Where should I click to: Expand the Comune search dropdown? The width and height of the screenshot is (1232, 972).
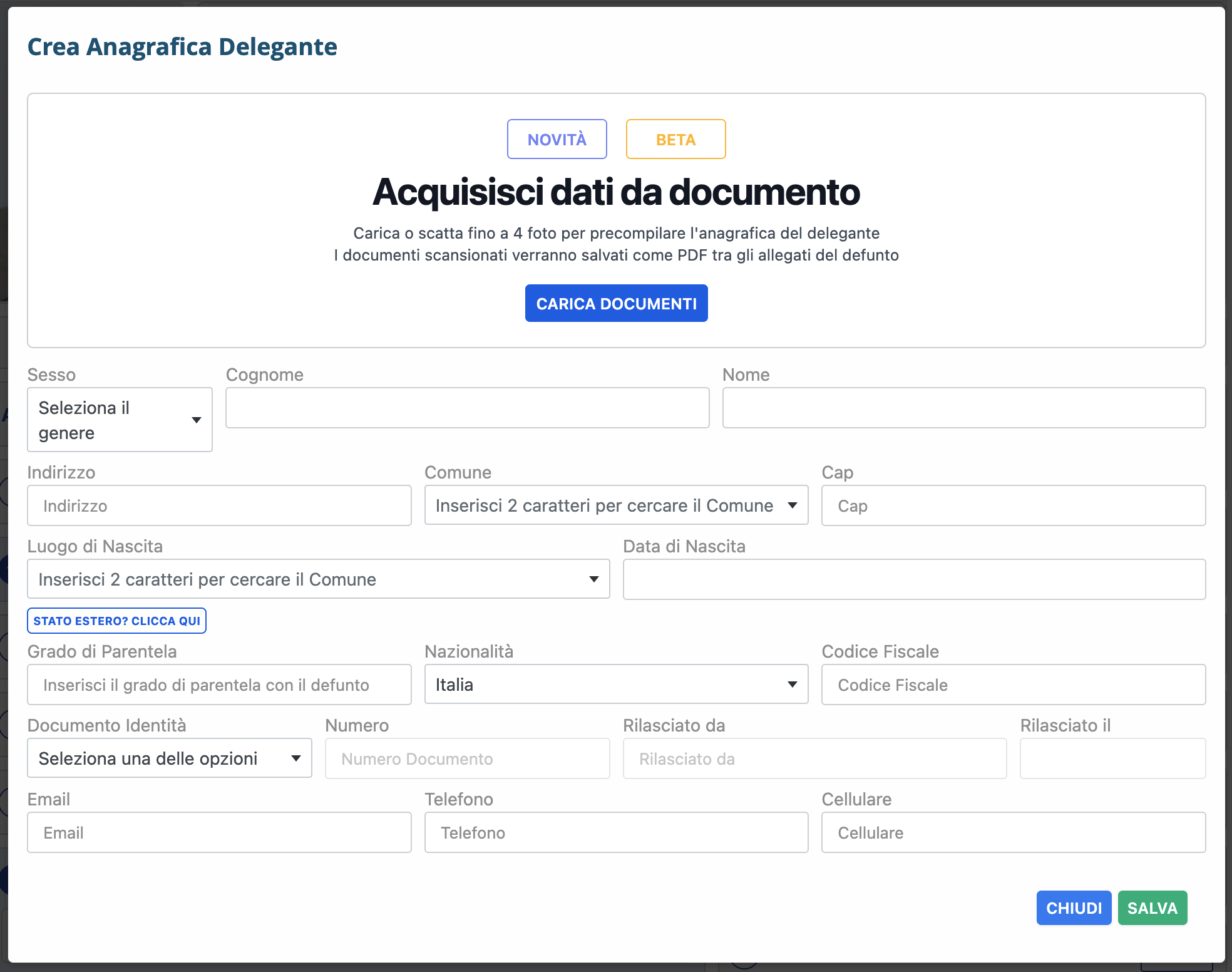(616, 505)
